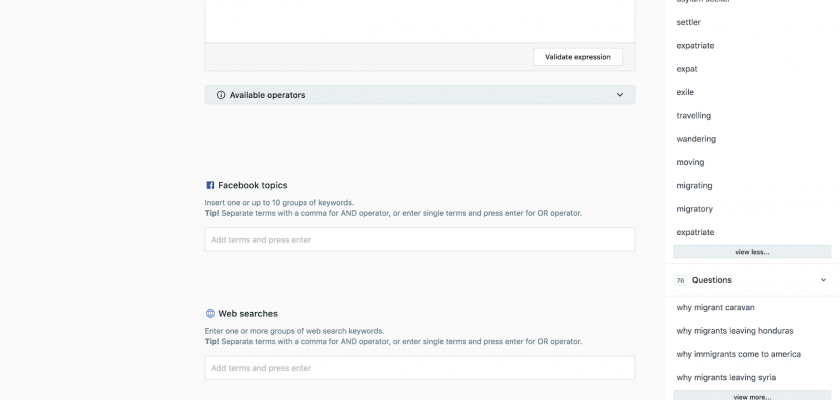Choose 'why immigrants come to america' question

[x=738, y=354]
